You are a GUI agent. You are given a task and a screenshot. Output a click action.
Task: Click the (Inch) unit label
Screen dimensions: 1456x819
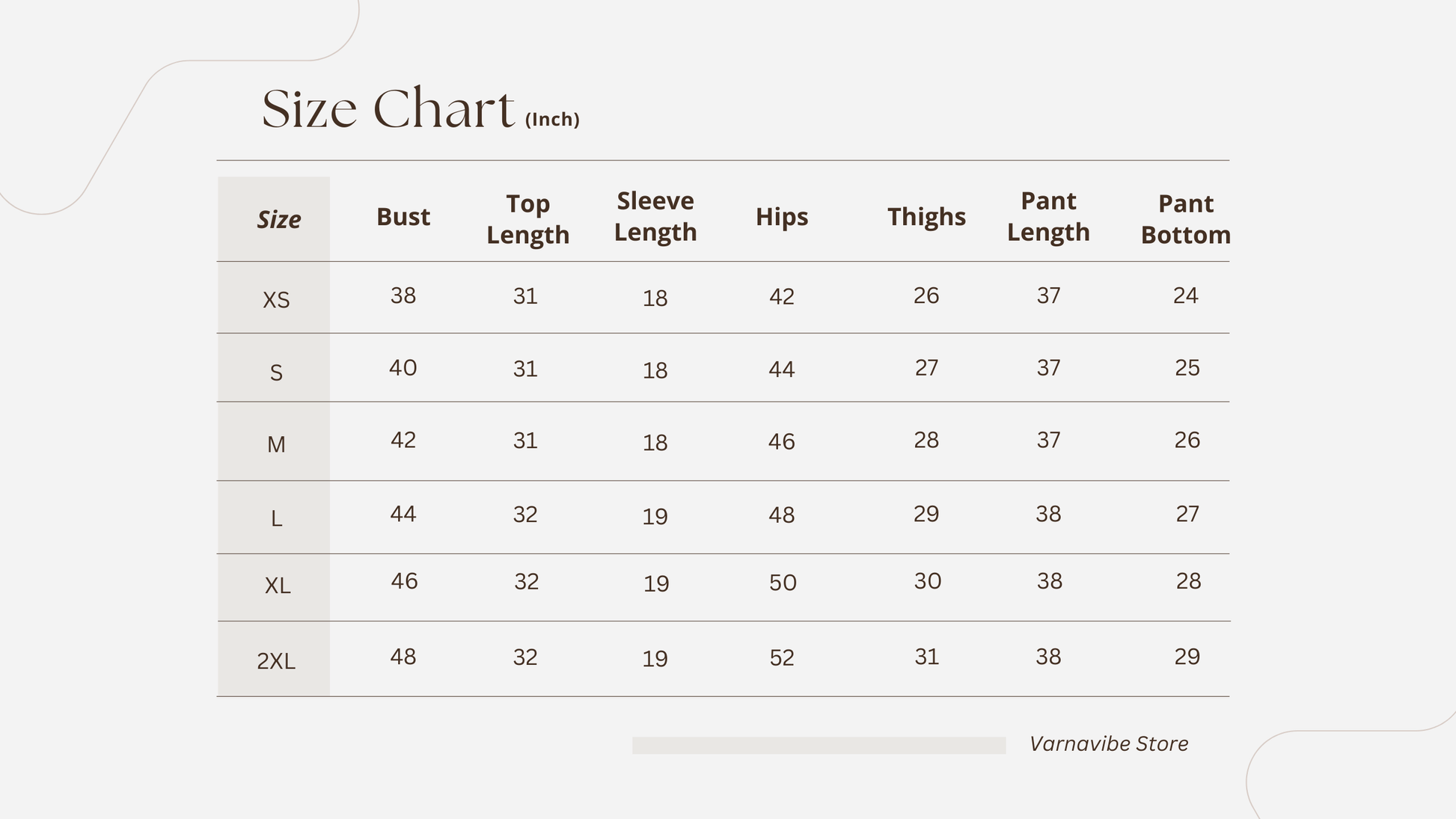click(552, 120)
